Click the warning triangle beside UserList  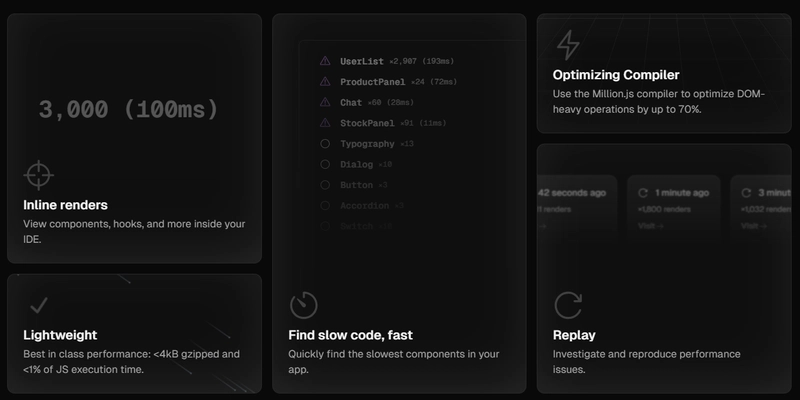pyautogui.click(x=325, y=61)
